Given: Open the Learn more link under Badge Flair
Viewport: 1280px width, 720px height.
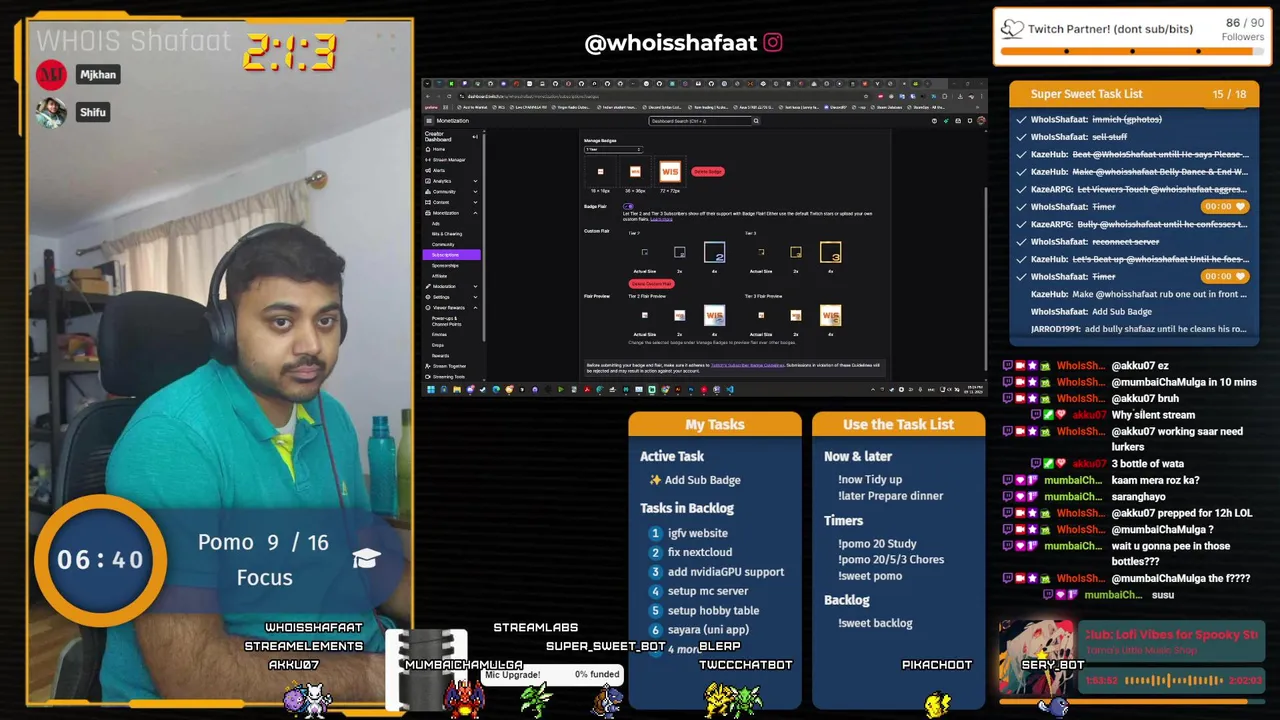Looking at the screenshot, I should (661, 218).
